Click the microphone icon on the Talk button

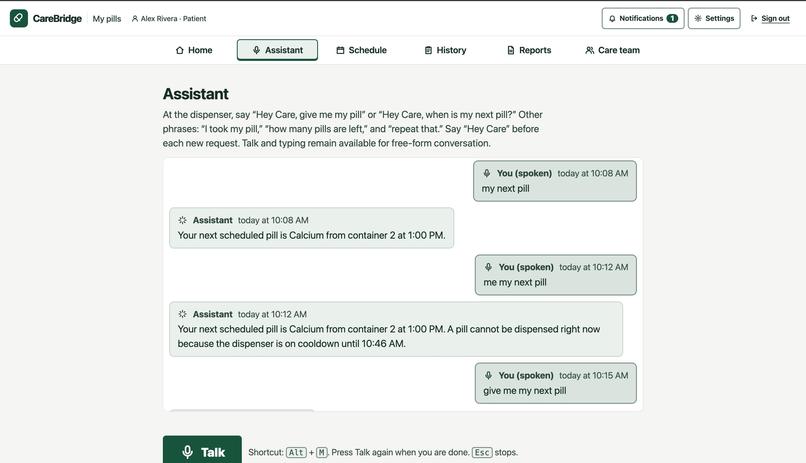(188, 452)
